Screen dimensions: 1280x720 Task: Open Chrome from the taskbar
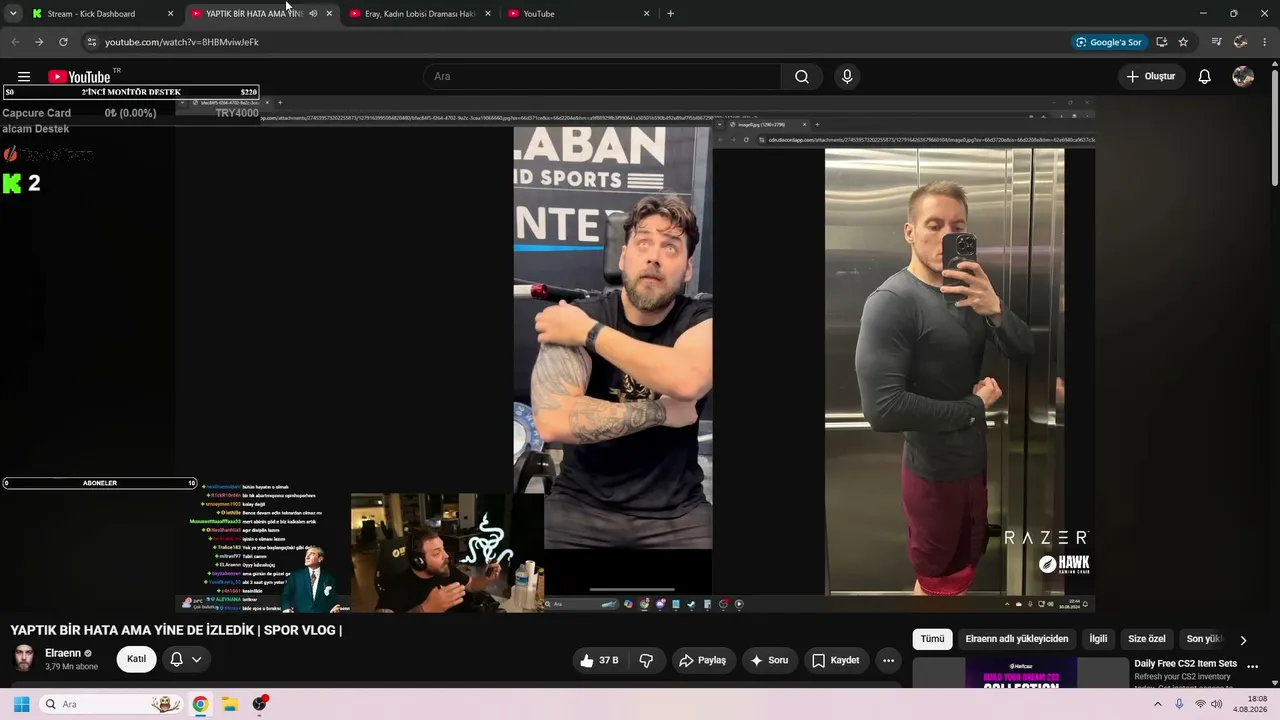(200, 704)
